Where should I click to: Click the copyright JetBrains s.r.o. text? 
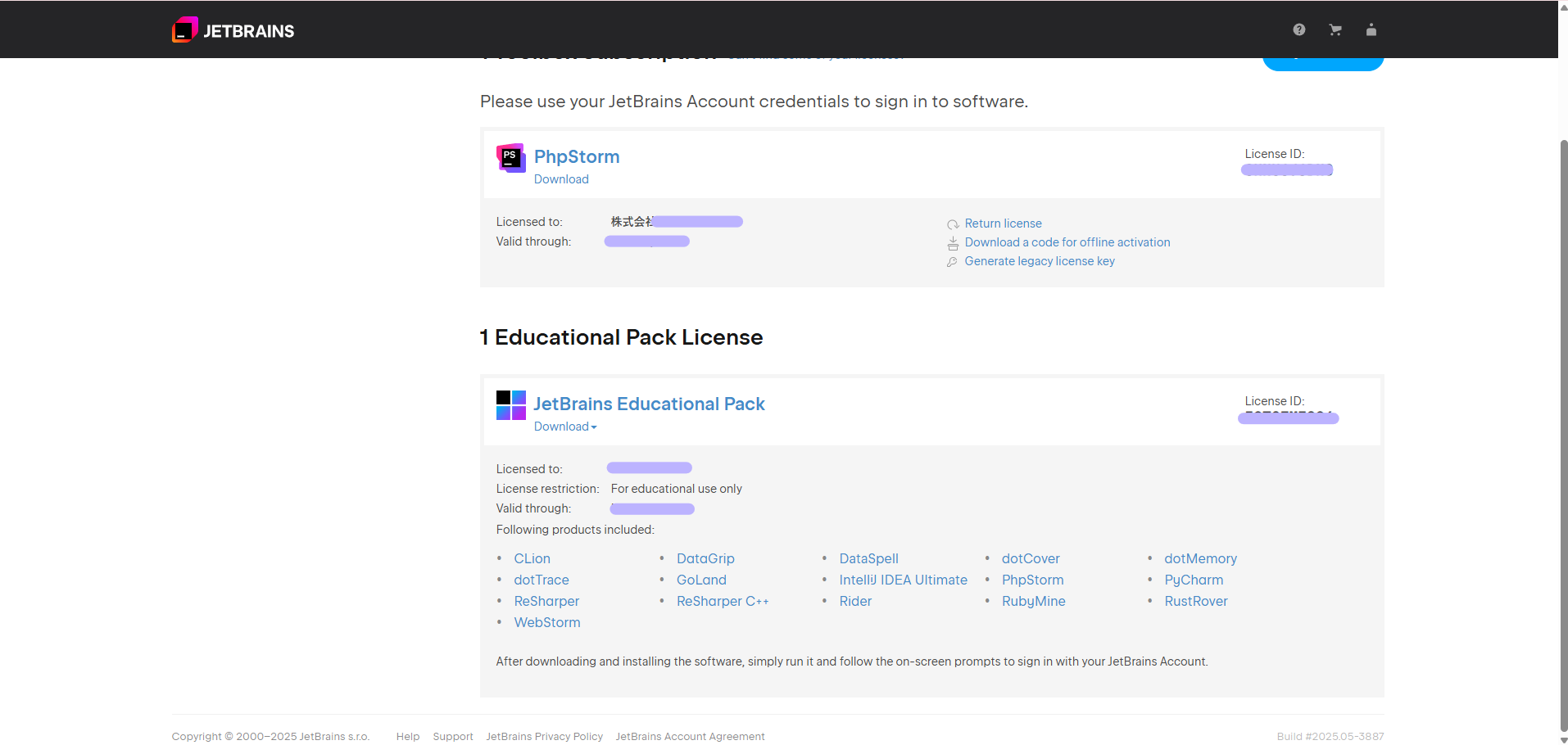pos(270,737)
